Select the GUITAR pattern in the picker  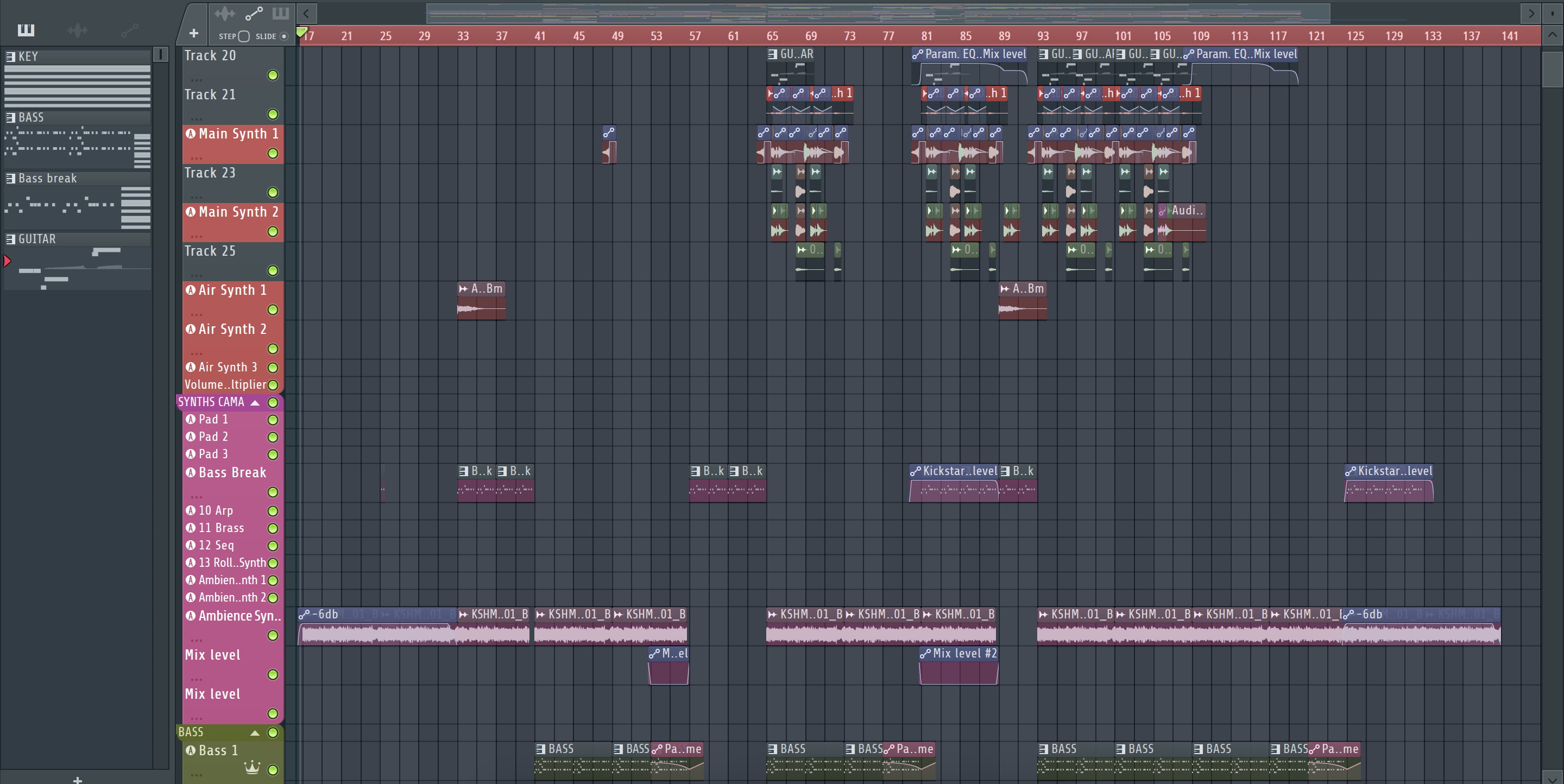point(77,261)
